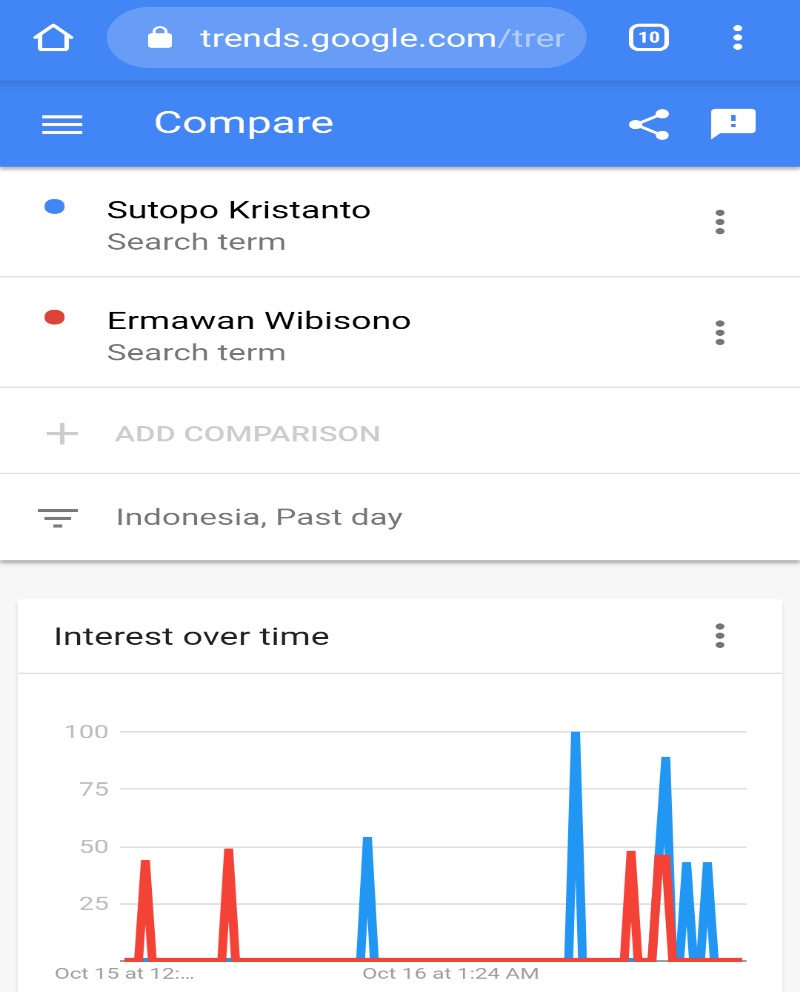Screen dimensions: 800x992
Task: Edit the Sutopo Kristanto search term
Action: point(238,210)
